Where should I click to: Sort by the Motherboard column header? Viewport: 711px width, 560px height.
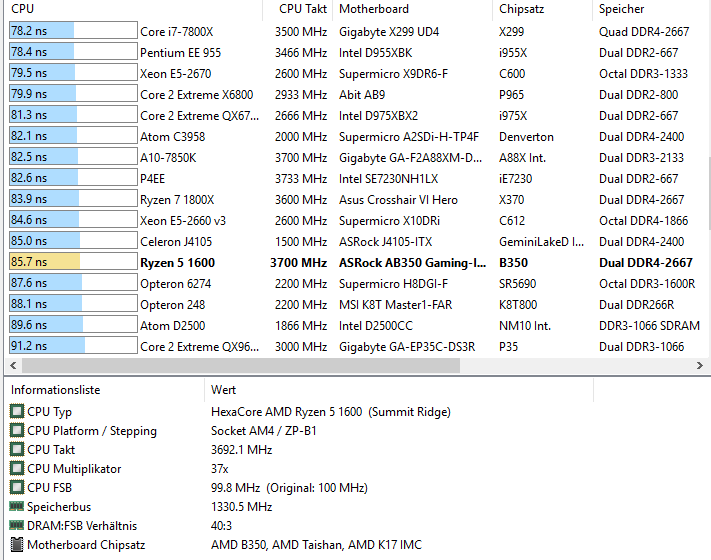click(x=413, y=9)
